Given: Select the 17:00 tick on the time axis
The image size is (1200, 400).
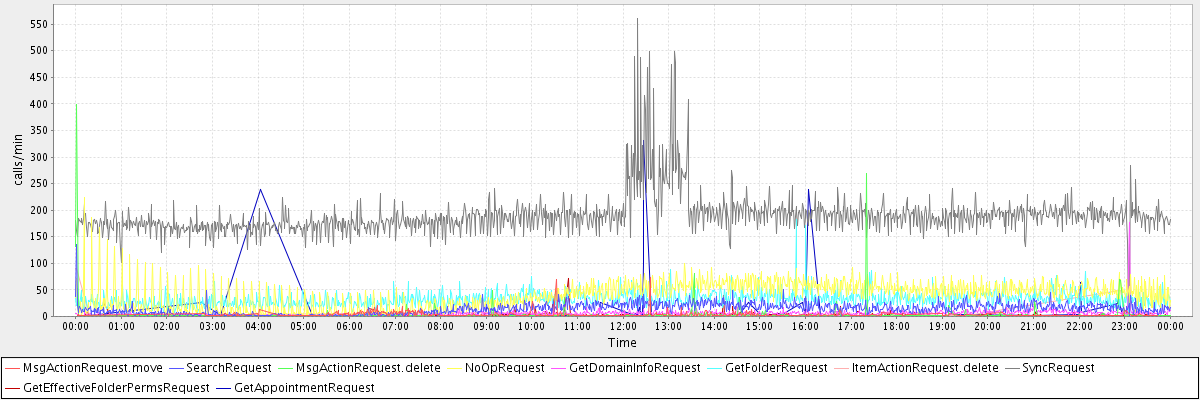Looking at the screenshot, I should coord(851,326).
